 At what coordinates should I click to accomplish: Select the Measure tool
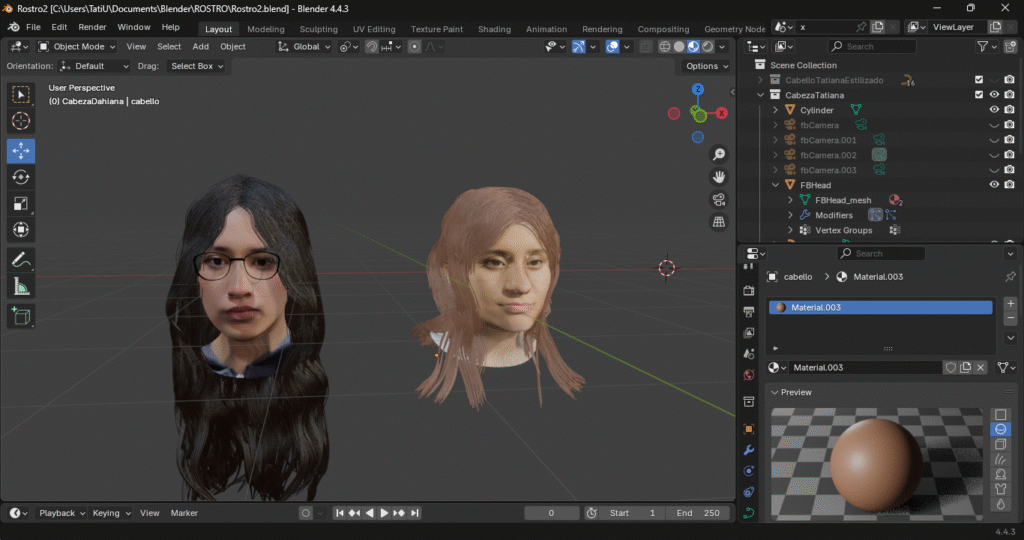click(21, 287)
